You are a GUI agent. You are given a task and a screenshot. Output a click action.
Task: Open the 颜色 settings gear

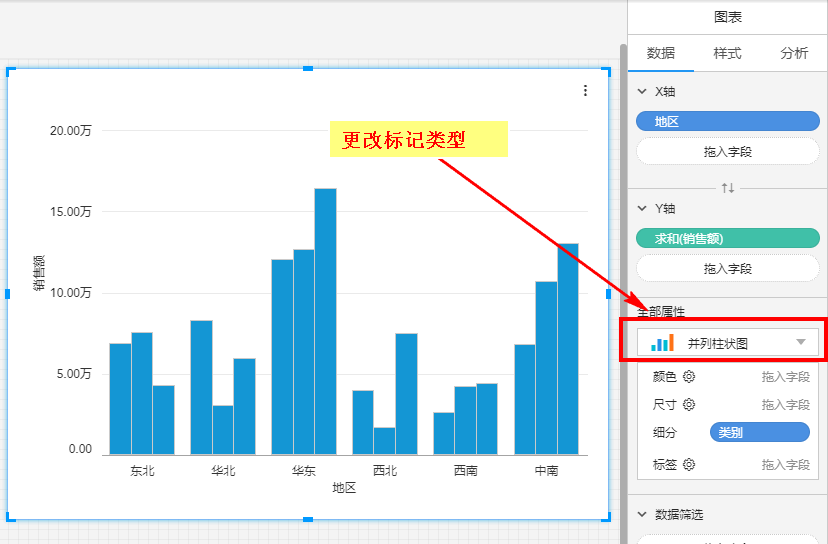tap(689, 377)
